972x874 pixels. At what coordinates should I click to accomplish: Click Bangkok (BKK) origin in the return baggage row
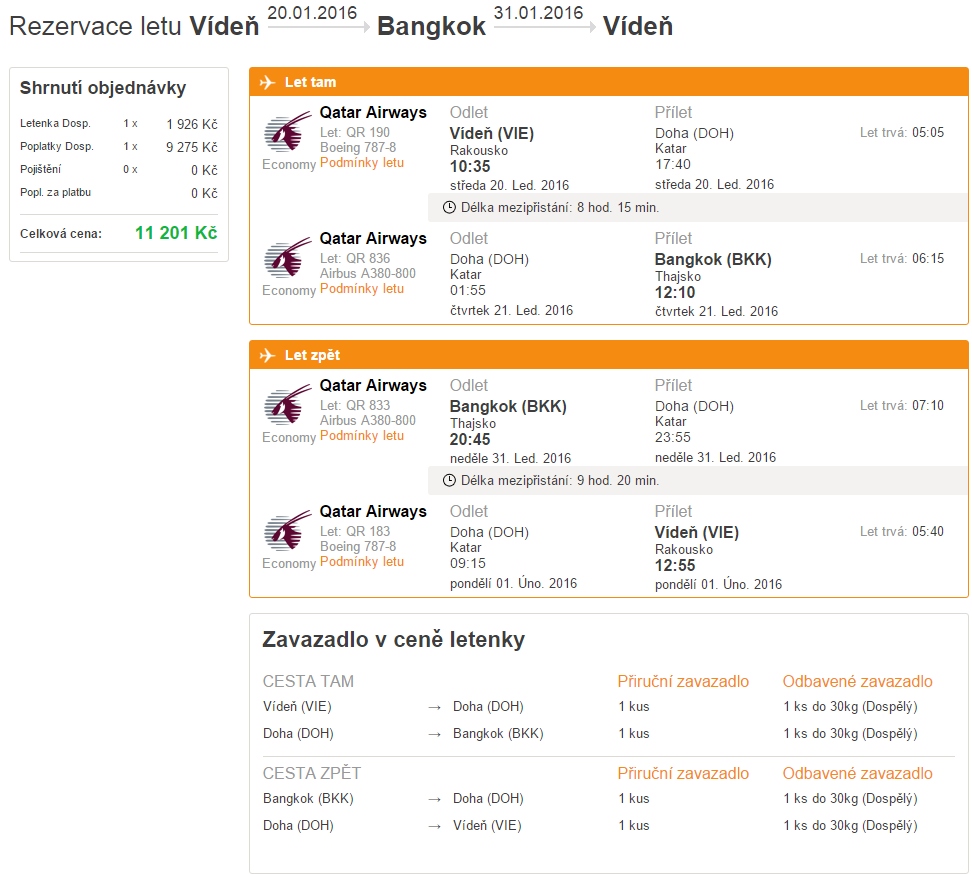[308, 798]
